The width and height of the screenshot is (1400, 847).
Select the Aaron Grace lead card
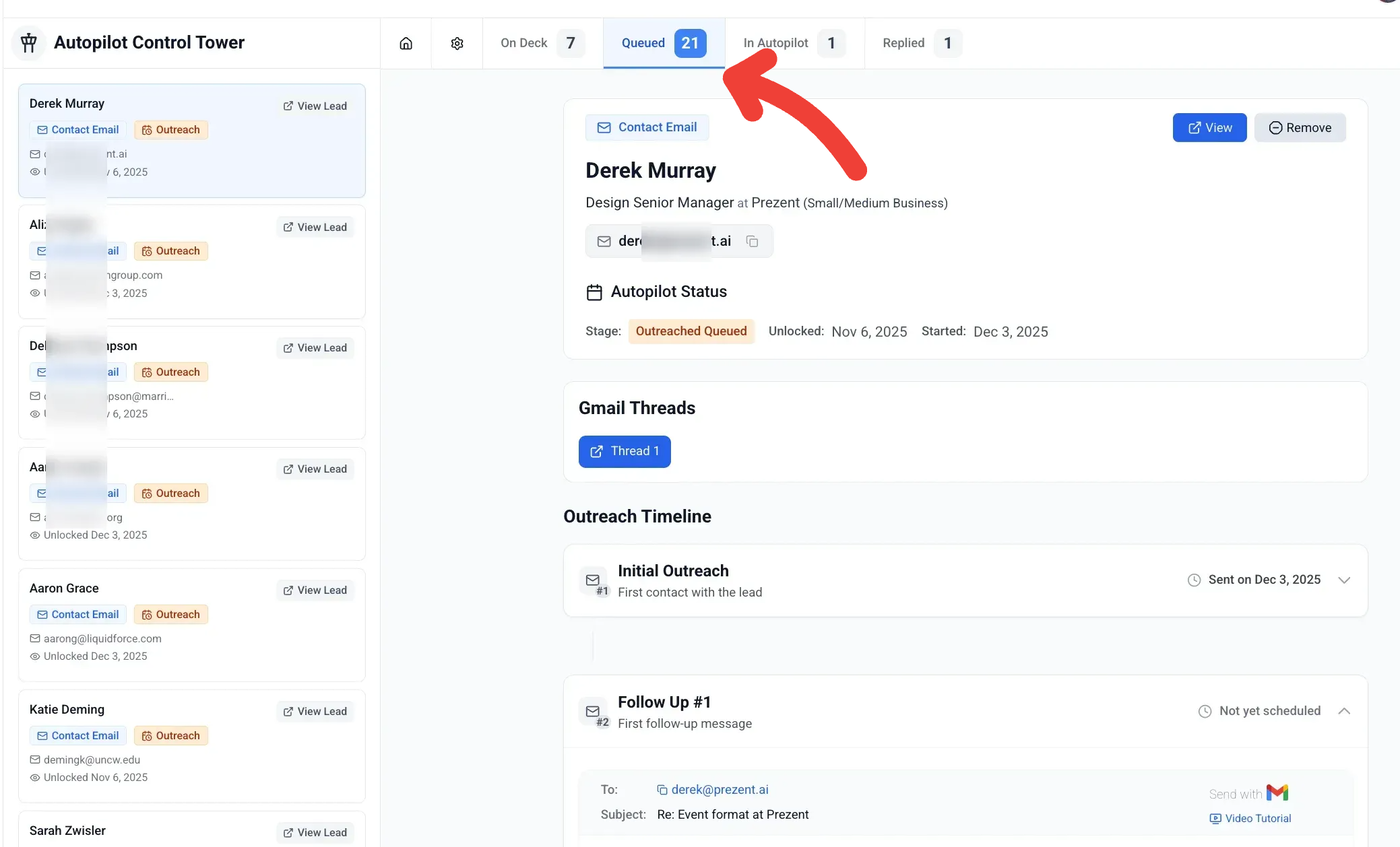click(192, 625)
